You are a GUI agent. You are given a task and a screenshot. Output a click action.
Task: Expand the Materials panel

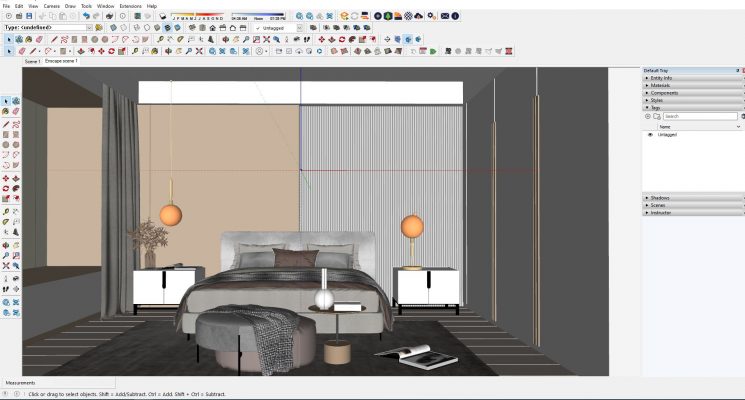(x=660, y=85)
